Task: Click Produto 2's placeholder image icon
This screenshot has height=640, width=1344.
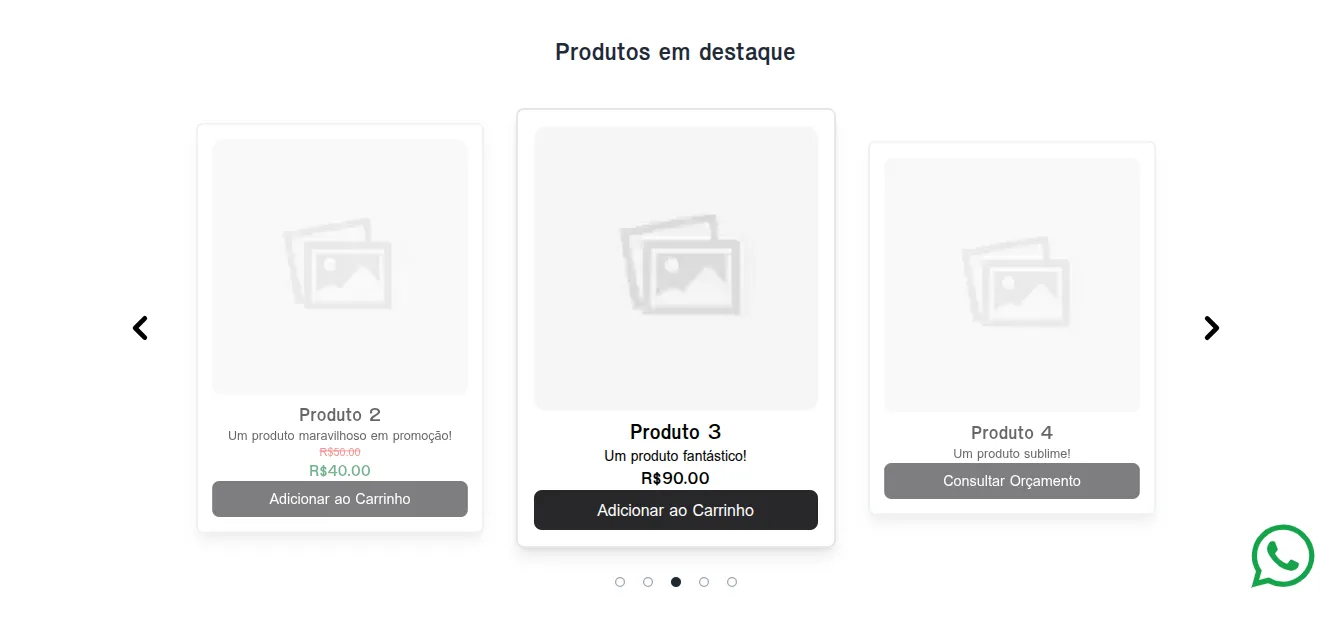Action: coord(340,266)
